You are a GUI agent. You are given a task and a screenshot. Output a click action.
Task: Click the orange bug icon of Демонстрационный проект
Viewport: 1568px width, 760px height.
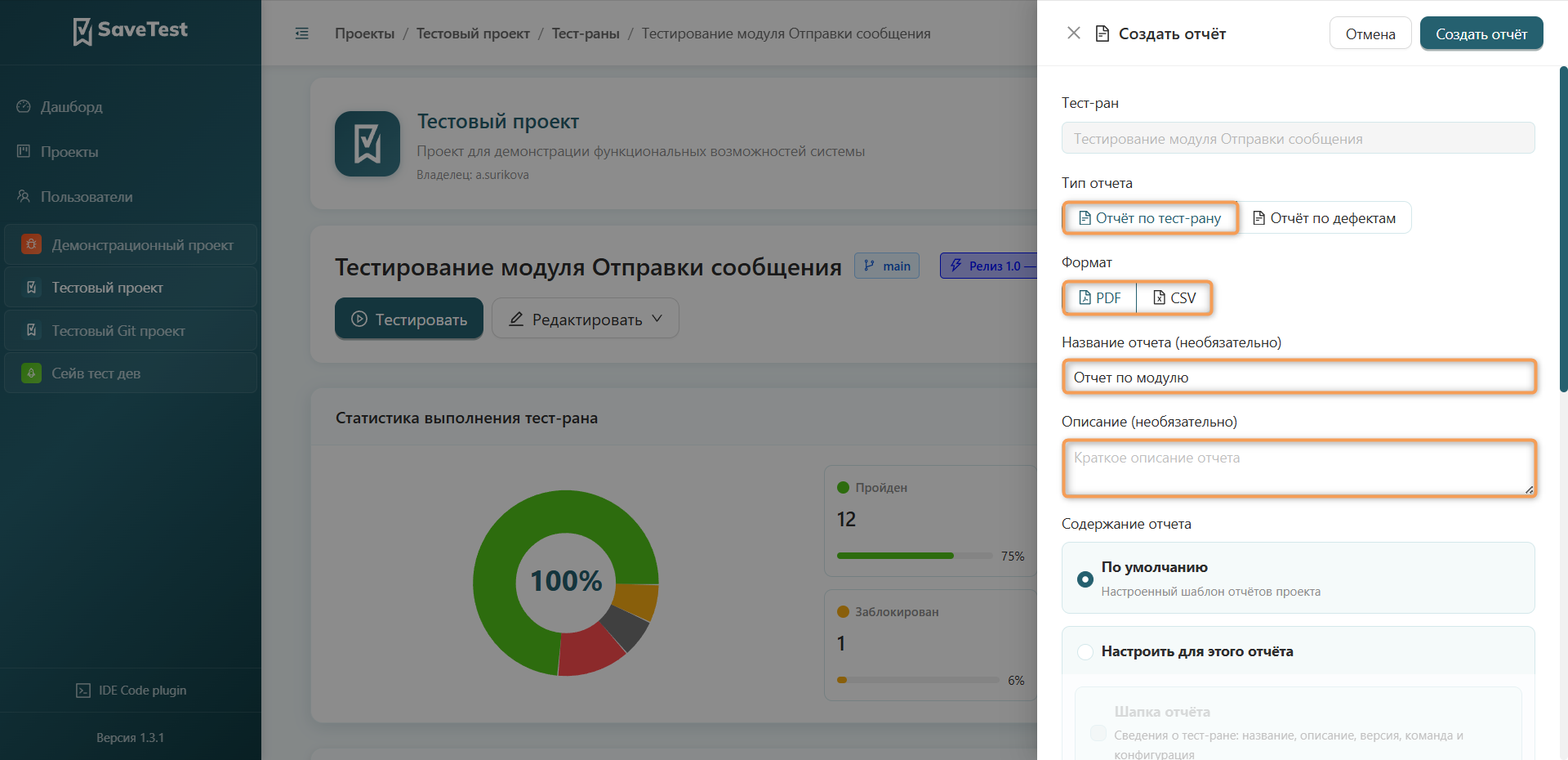pos(31,244)
